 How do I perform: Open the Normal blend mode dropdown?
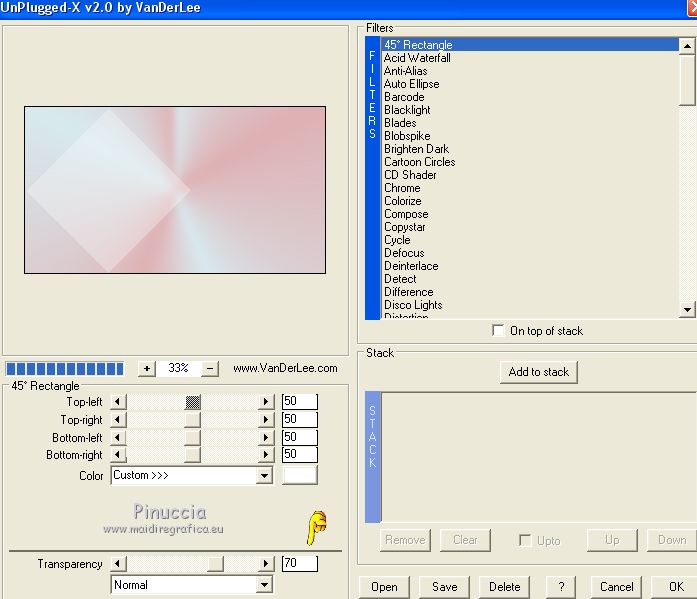click(264, 585)
